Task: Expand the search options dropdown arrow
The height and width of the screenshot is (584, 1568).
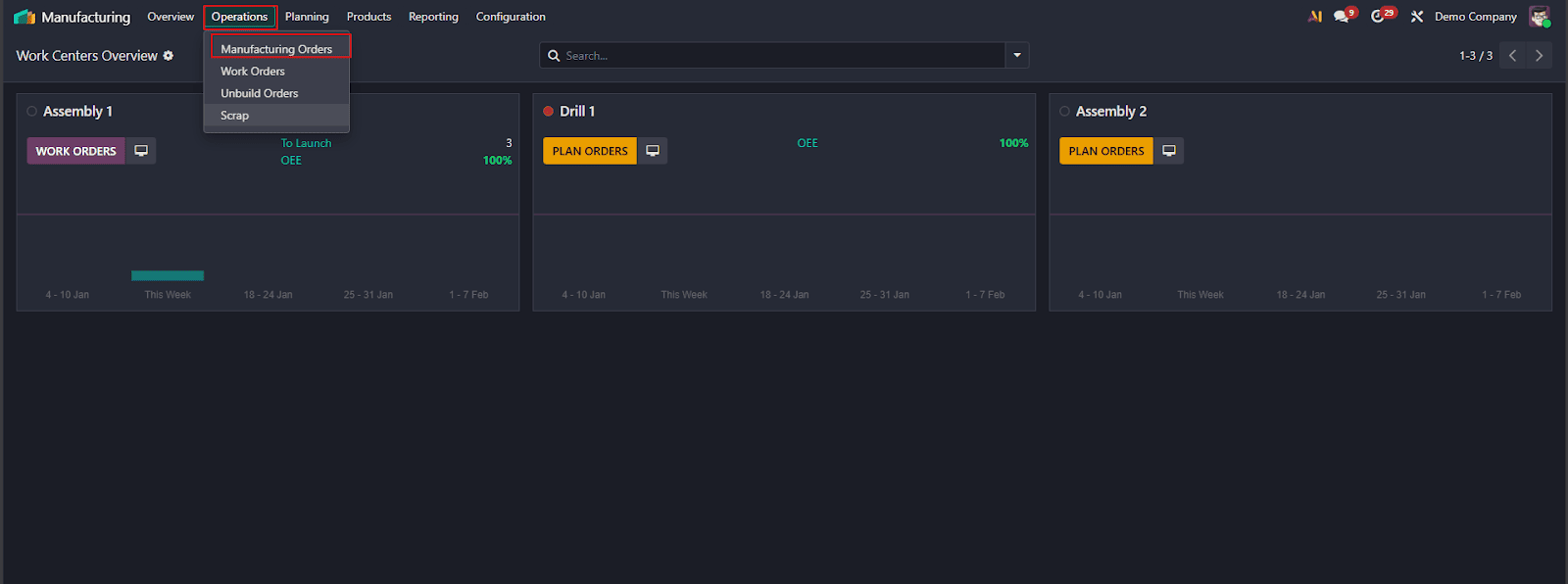Action: click(1017, 56)
